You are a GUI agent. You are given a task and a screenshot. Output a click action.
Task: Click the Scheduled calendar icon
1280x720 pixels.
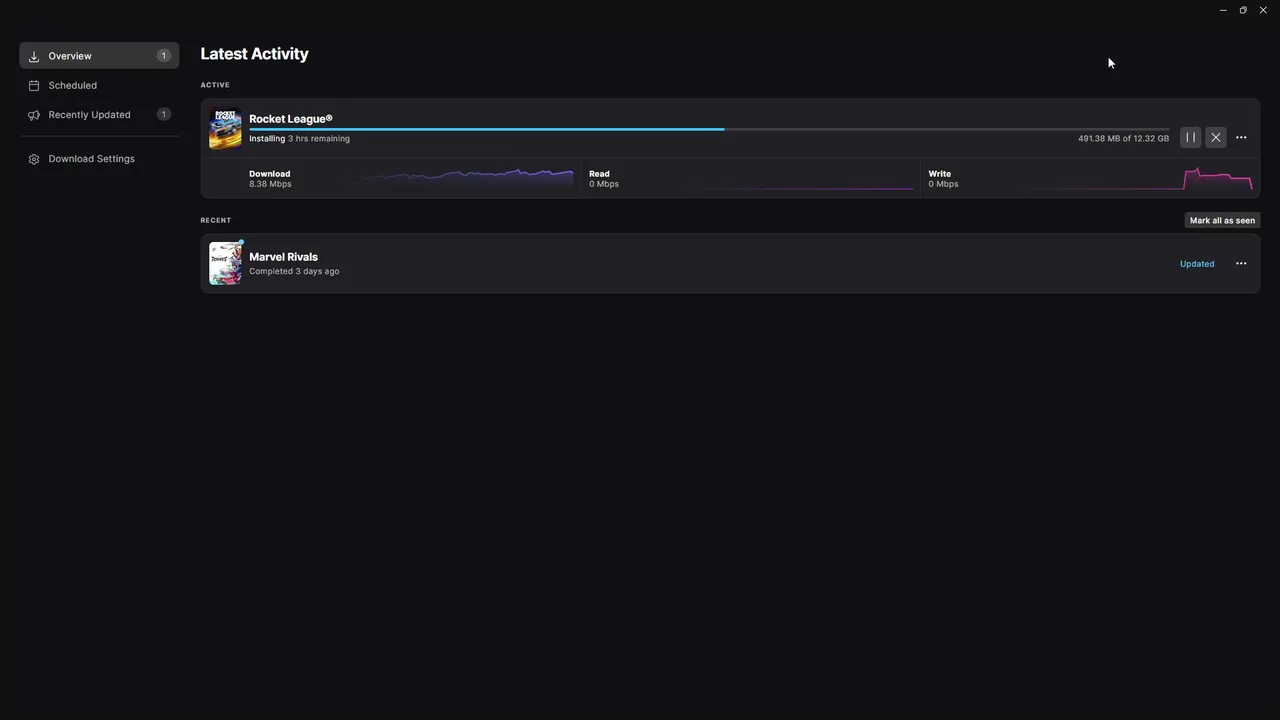tap(34, 85)
